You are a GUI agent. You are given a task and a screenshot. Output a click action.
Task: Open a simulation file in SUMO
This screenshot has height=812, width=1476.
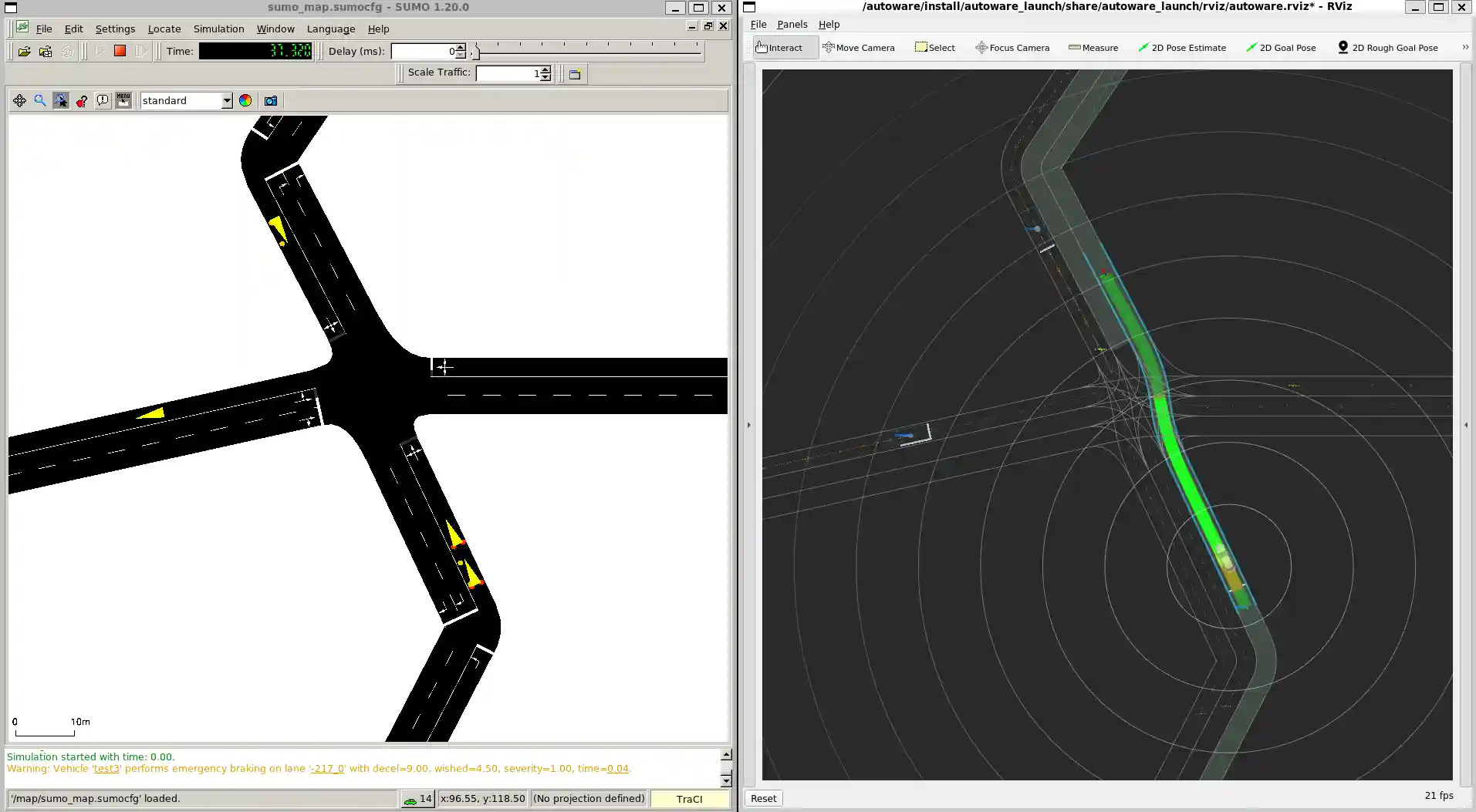[23, 51]
